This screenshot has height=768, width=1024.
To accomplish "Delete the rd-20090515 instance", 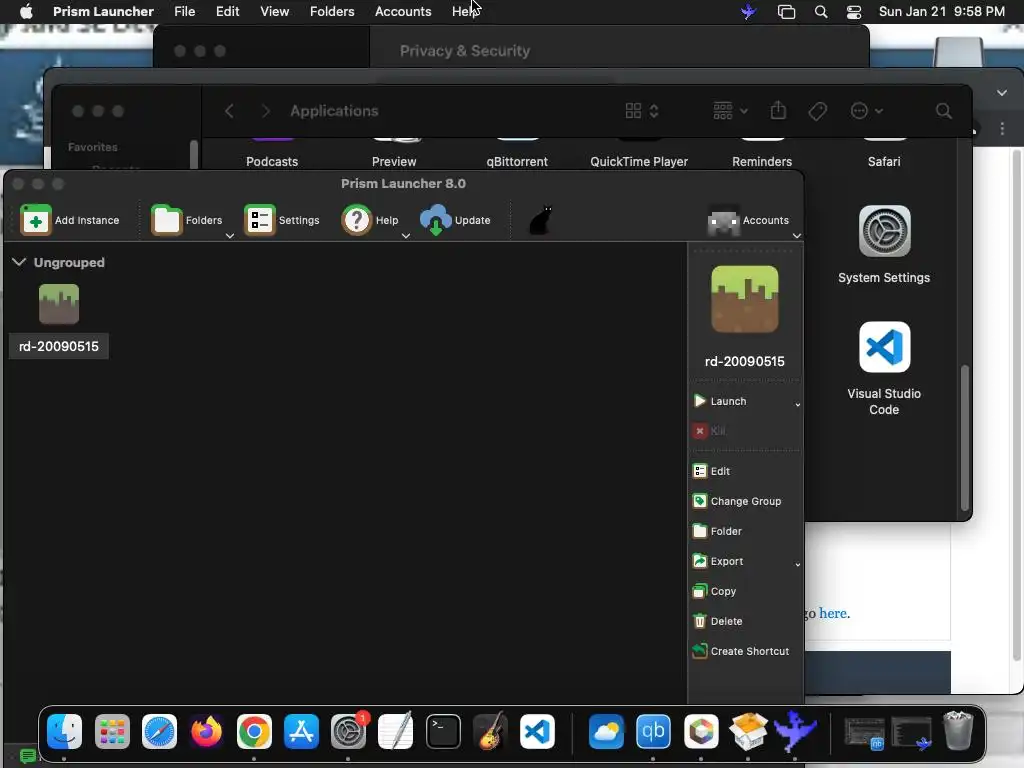I will tap(718, 621).
